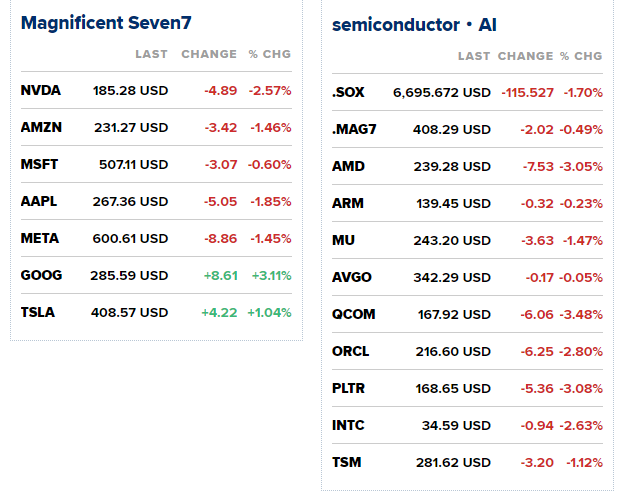Open the semiconductor • AI watchlist title
The width and height of the screenshot is (625, 497).
[414, 25]
